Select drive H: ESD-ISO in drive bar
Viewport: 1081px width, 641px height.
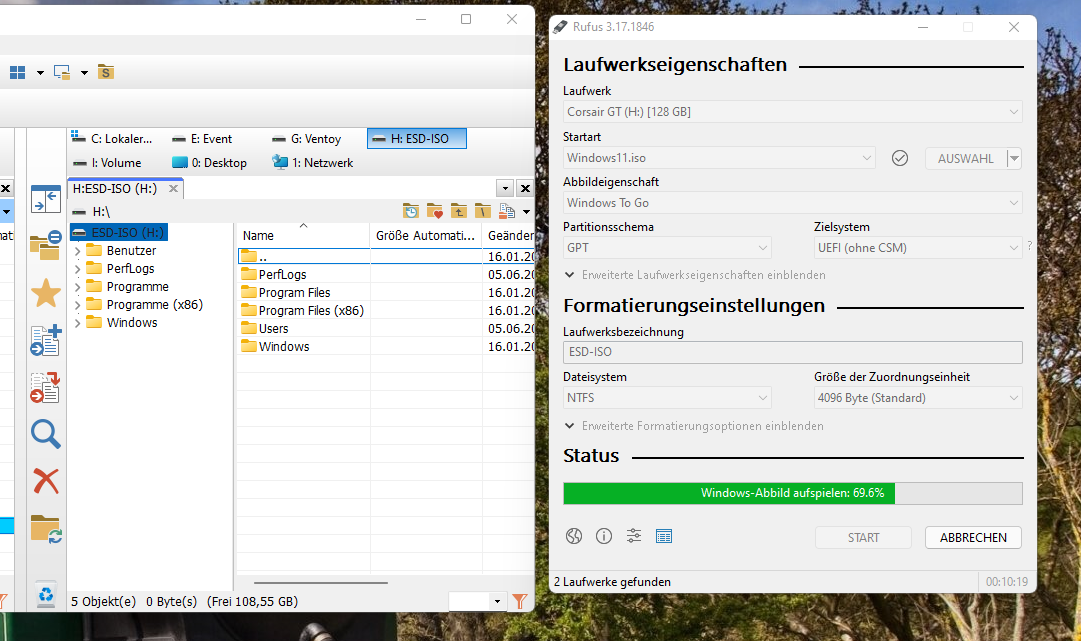click(x=417, y=139)
